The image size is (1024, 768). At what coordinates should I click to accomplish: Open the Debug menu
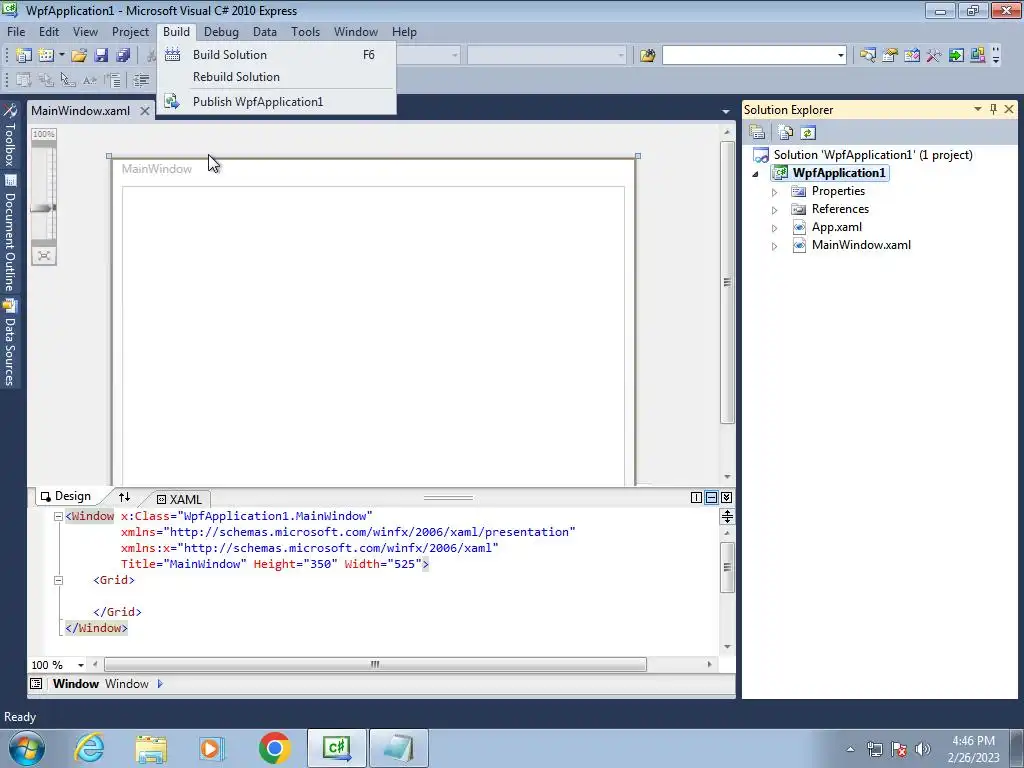pyautogui.click(x=221, y=31)
